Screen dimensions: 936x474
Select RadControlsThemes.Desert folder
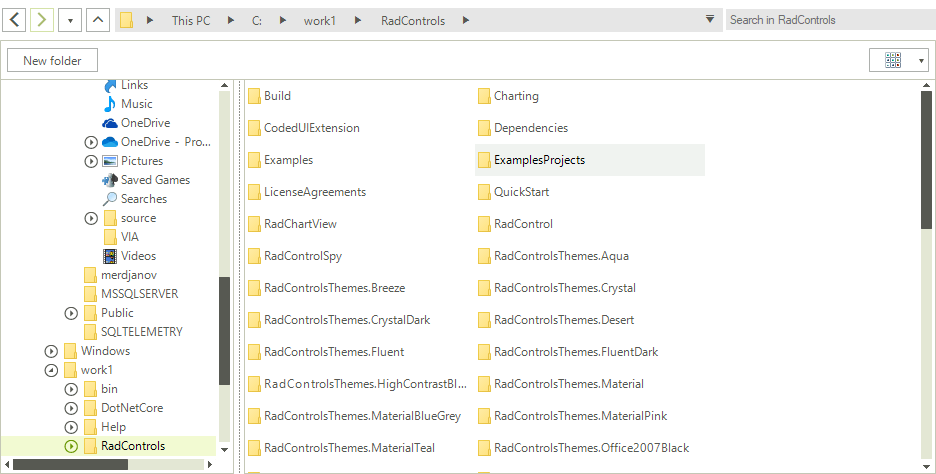point(556,320)
